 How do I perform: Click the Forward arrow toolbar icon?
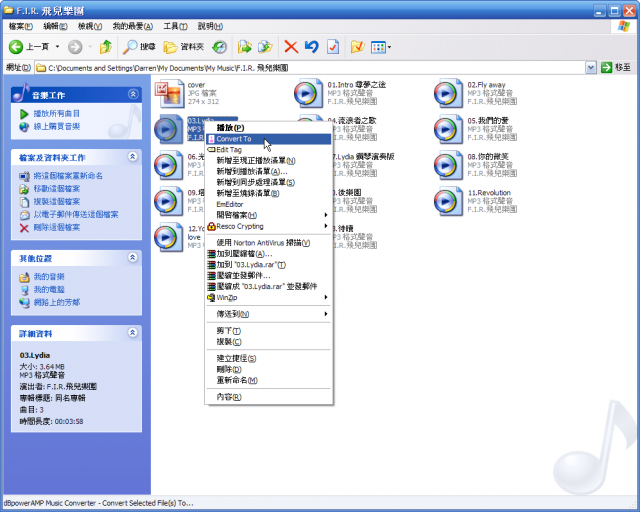(x=75, y=47)
